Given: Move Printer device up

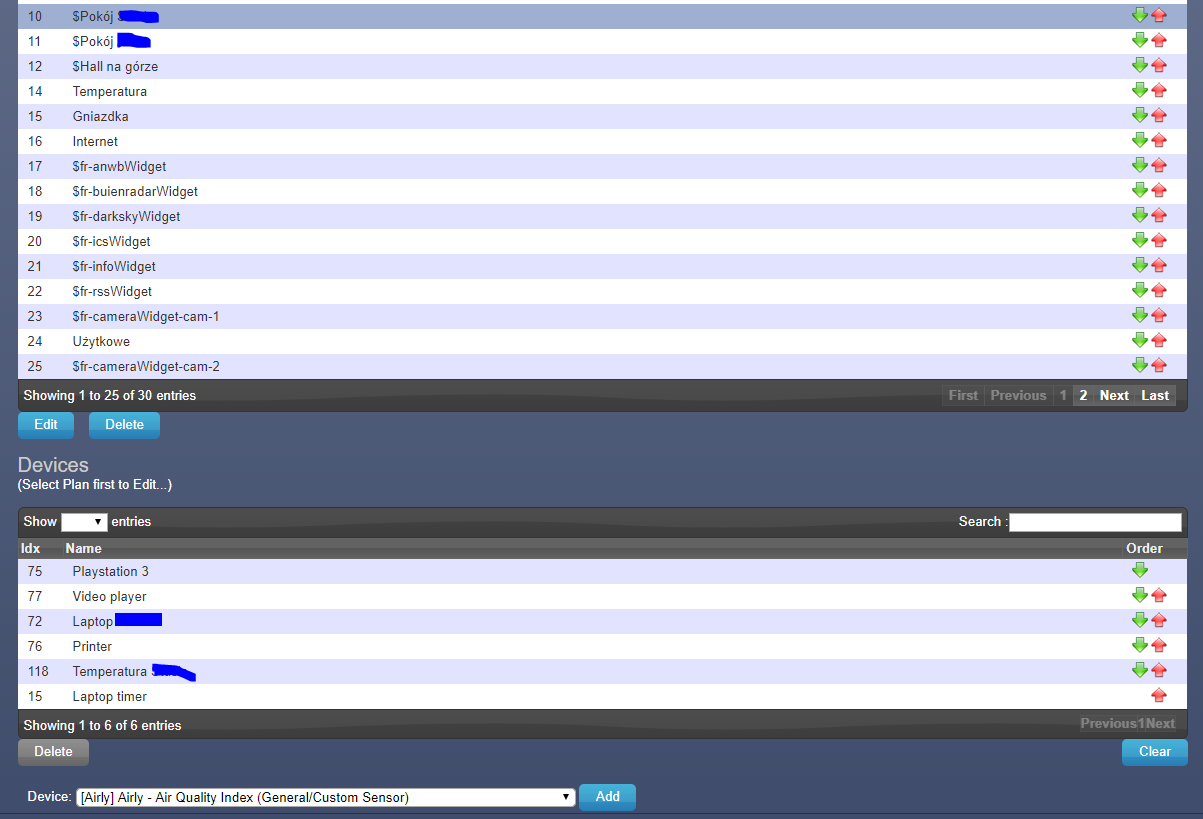Looking at the screenshot, I should click(1159, 646).
